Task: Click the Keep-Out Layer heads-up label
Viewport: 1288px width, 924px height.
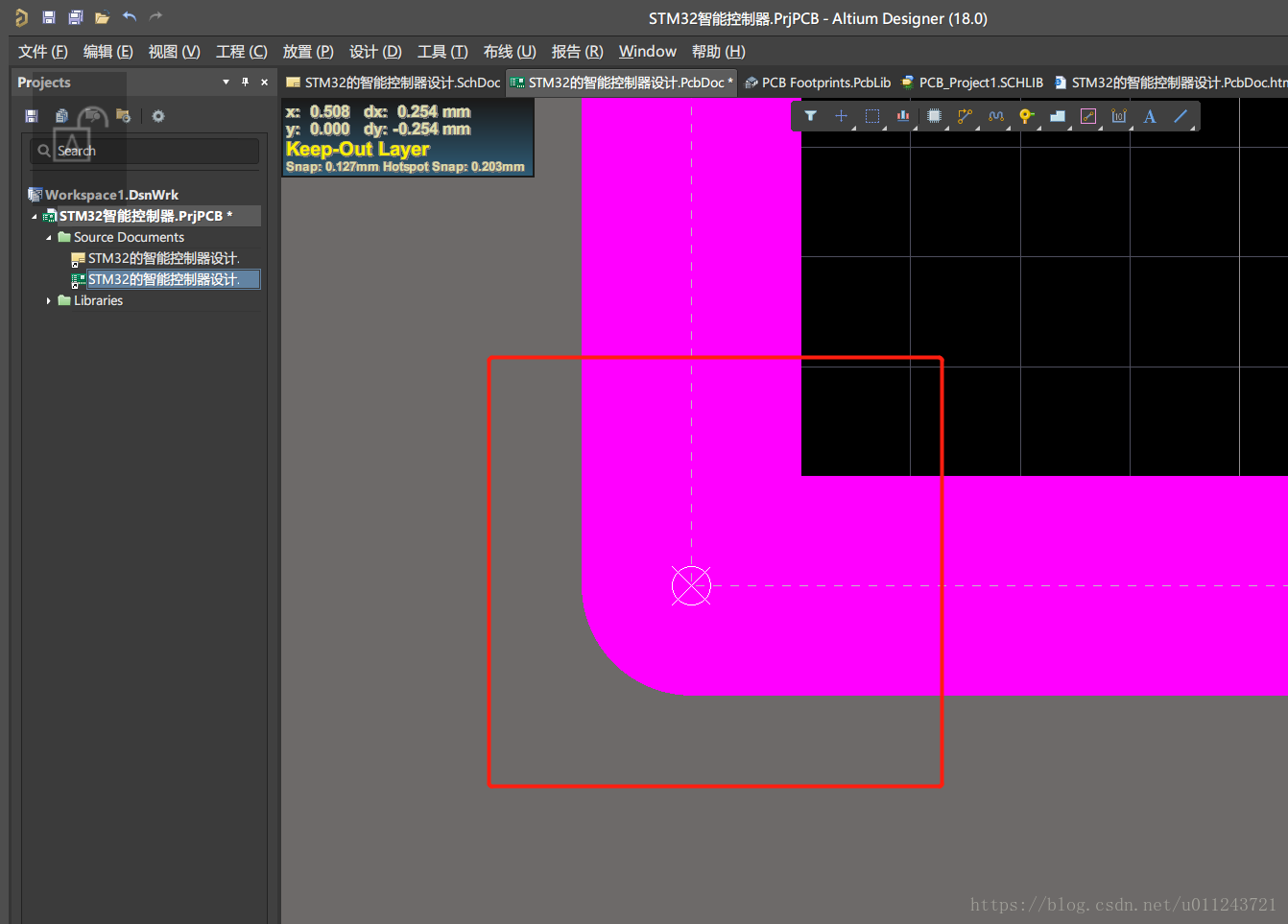Action: [x=358, y=149]
